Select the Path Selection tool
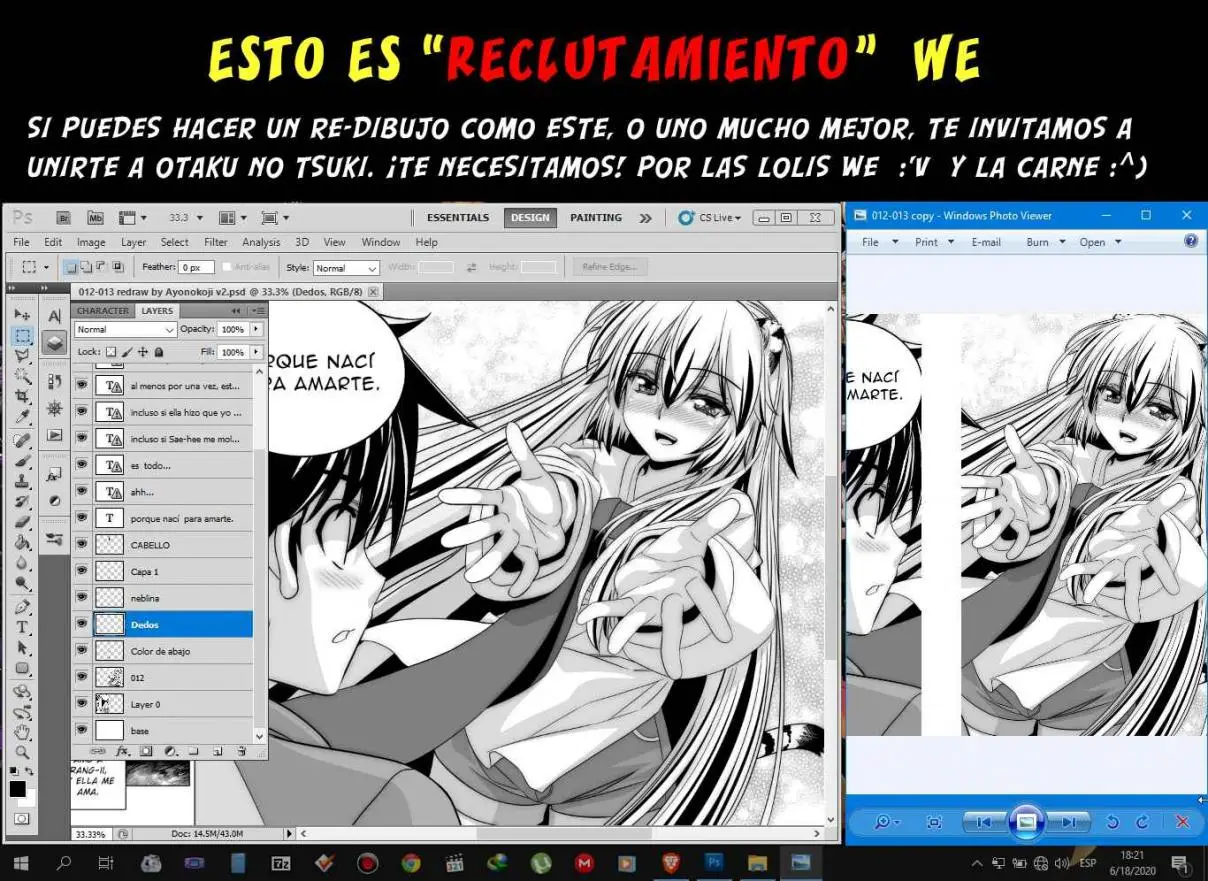Viewport: 1208px width, 881px height. (x=22, y=648)
